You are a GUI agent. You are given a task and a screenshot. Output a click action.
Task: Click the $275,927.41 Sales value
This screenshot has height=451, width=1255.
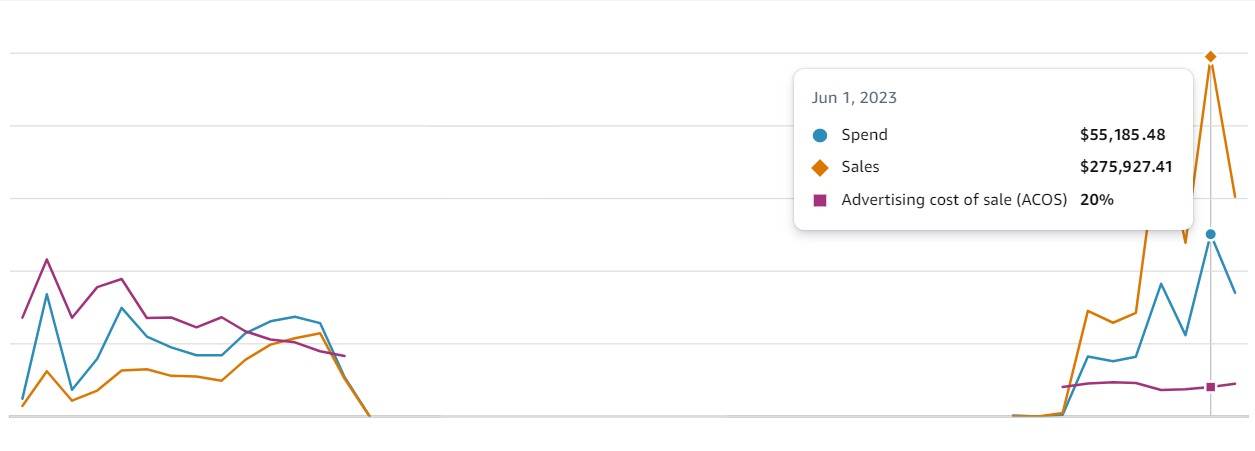point(1126,167)
